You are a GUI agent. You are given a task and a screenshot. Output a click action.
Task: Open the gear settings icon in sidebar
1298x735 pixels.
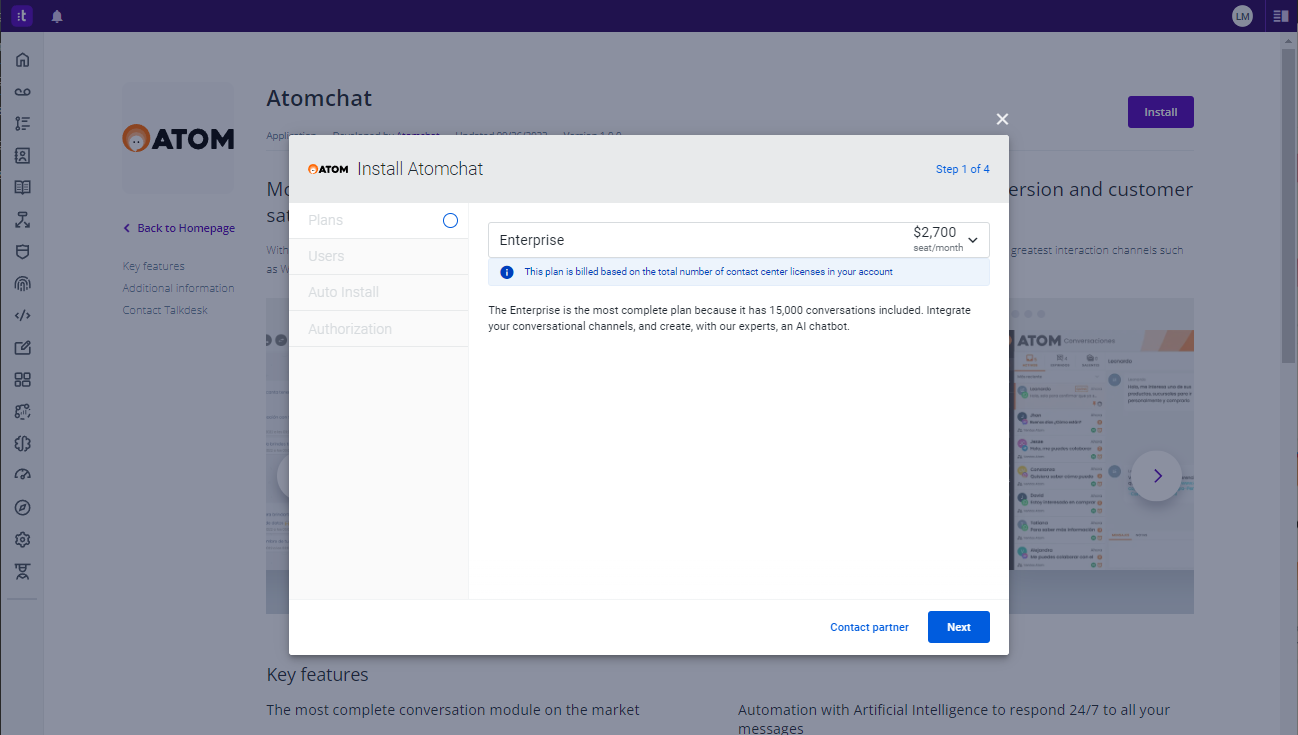pyautogui.click(x=22, y=540)
